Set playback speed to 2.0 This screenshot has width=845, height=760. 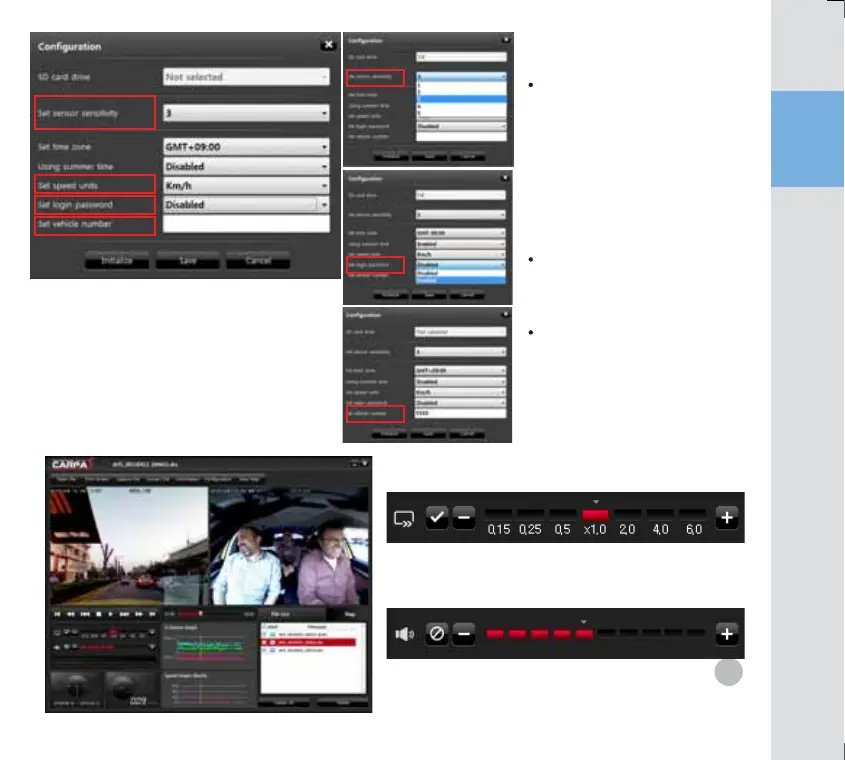(627, 522)
